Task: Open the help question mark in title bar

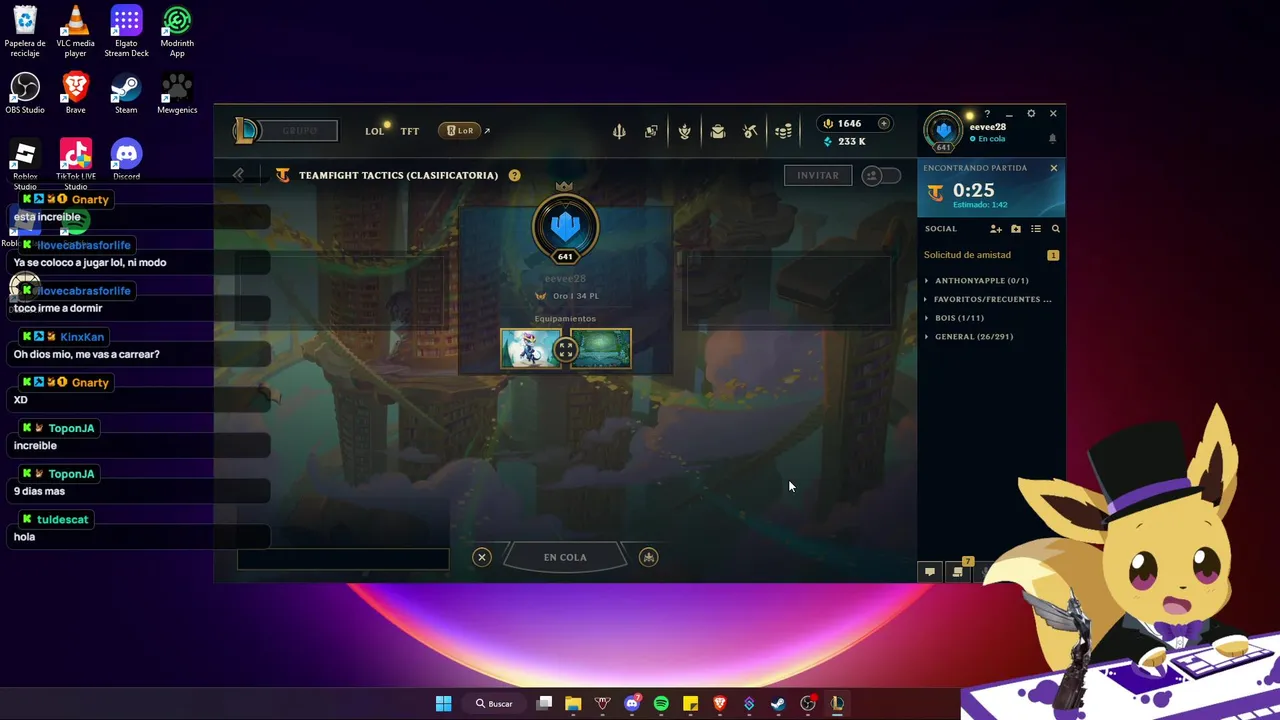Action: tap(987, 114)
